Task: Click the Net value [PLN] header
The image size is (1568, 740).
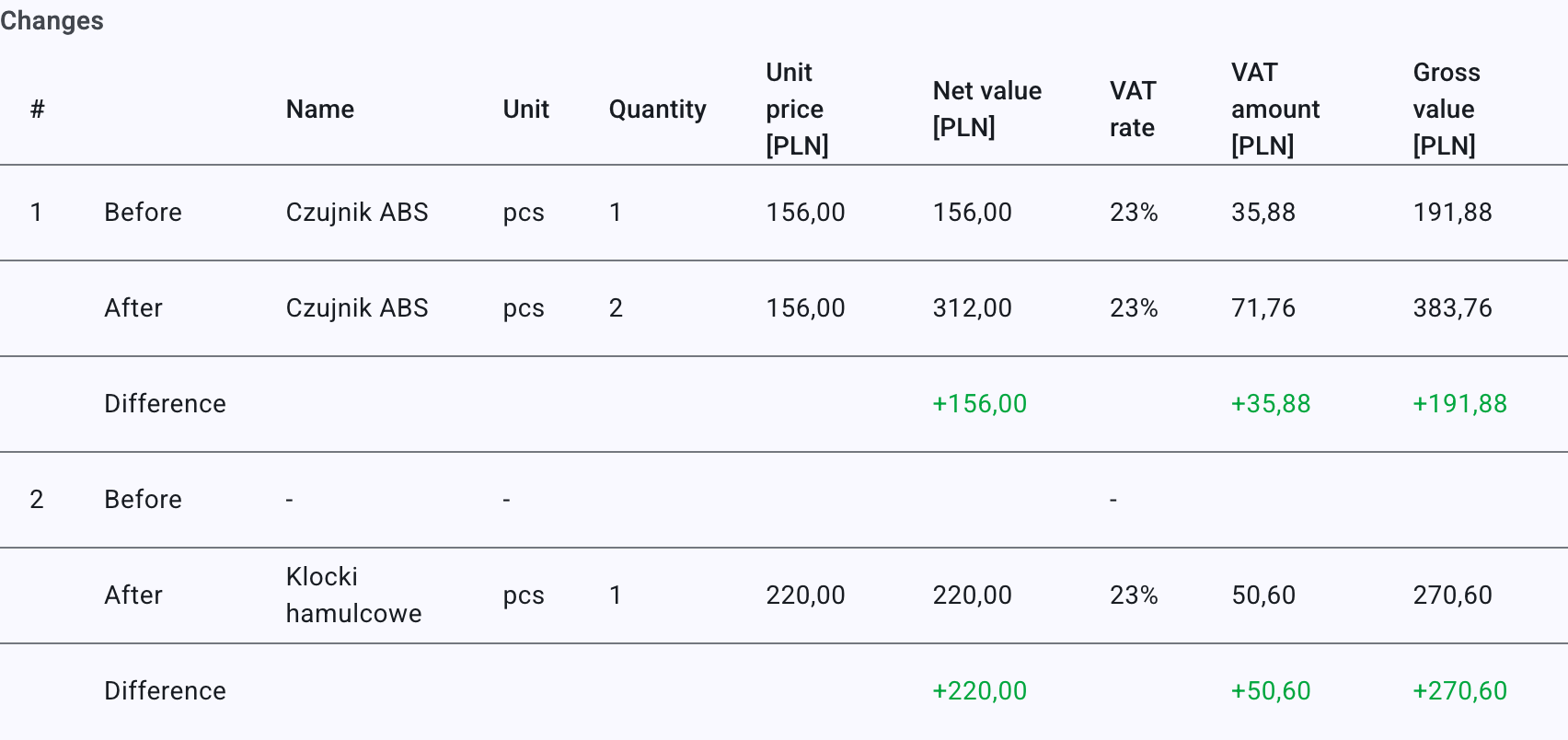Action: (x=986, y=110)
